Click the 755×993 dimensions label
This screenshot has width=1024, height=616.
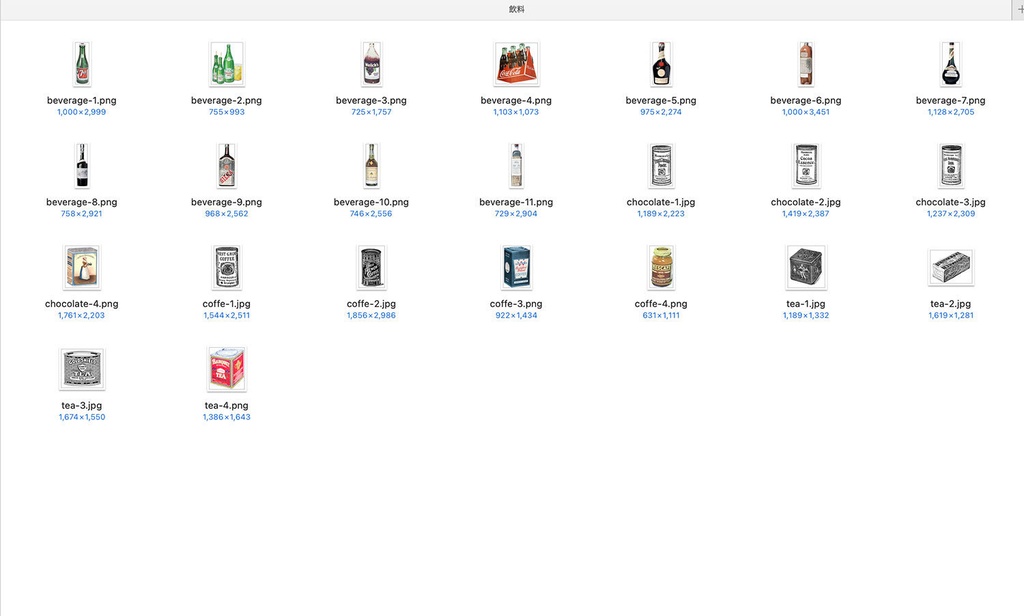227,112
